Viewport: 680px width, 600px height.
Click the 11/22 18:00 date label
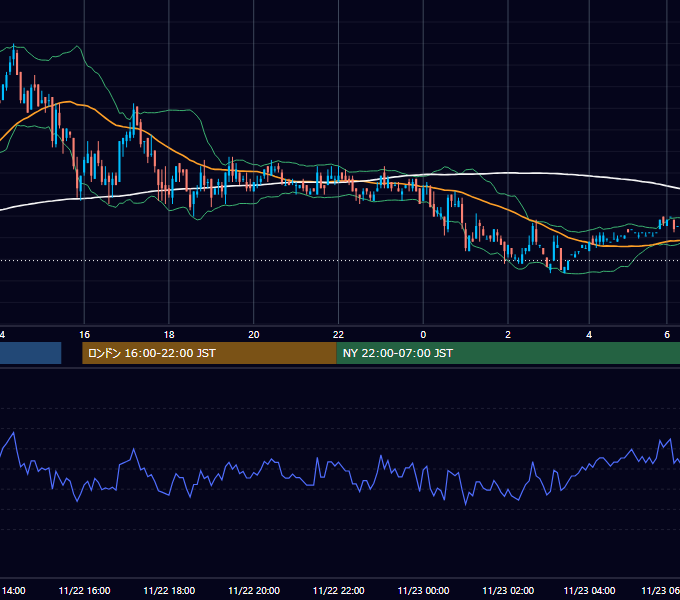[169, 590]
